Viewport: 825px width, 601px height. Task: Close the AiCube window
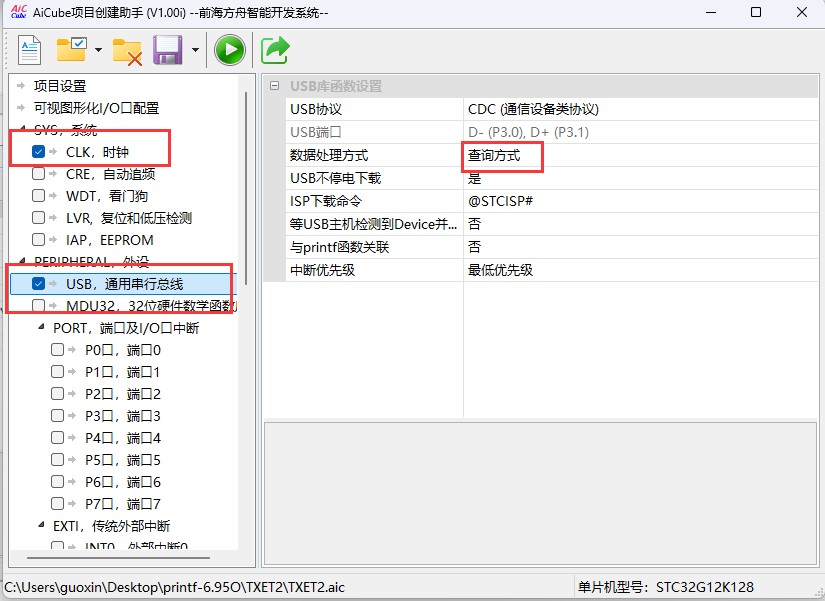pos(802,12)
